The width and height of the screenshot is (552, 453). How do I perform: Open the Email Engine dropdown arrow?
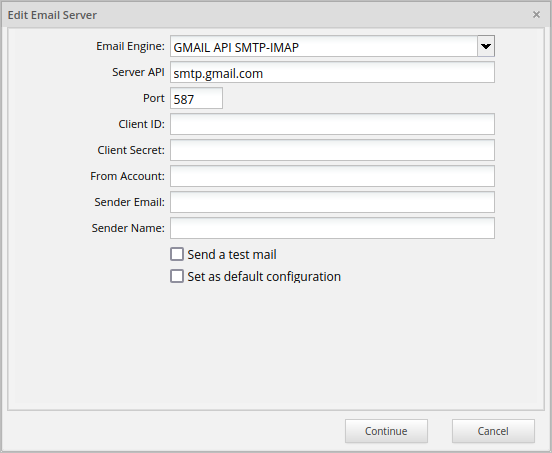[x=486, y=46]
